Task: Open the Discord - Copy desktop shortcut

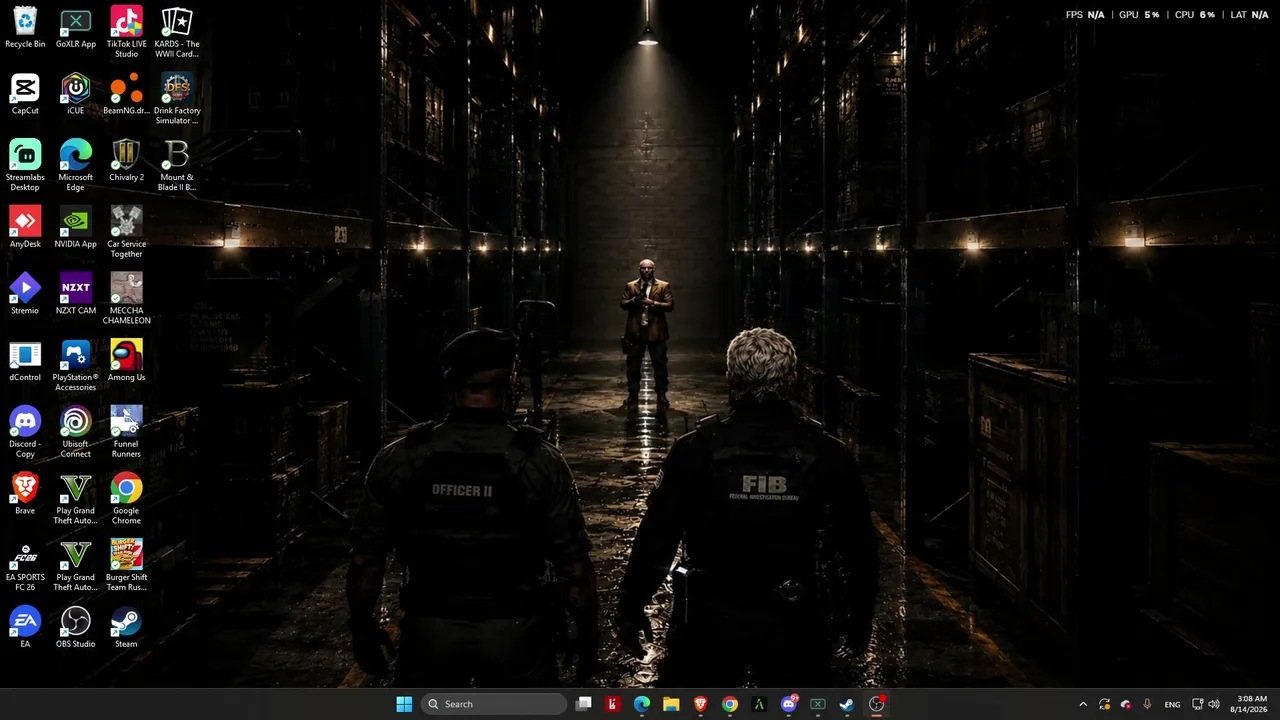Action: [x=25, y=433]
